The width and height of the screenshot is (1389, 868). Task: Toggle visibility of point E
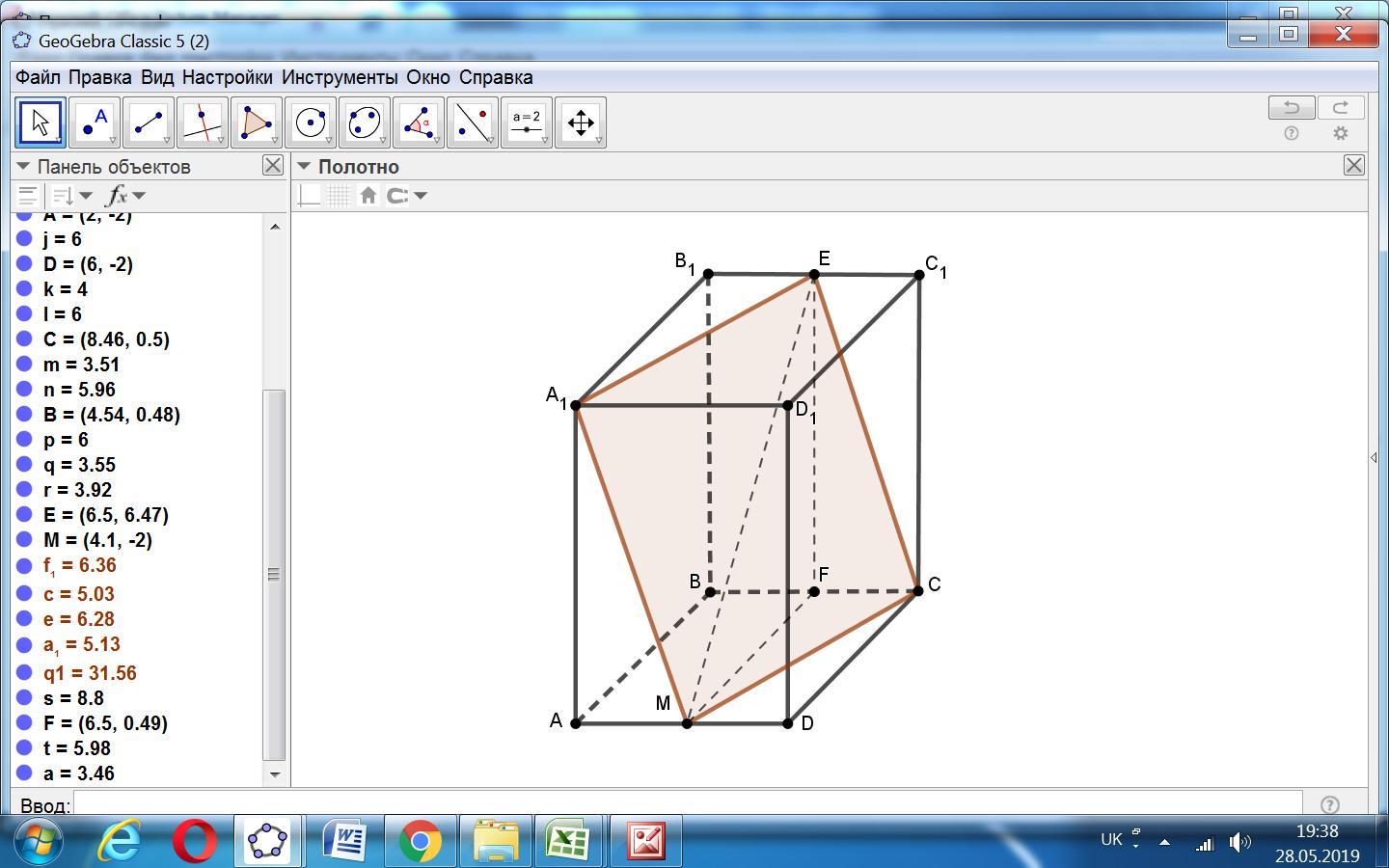tap(25, 515)
